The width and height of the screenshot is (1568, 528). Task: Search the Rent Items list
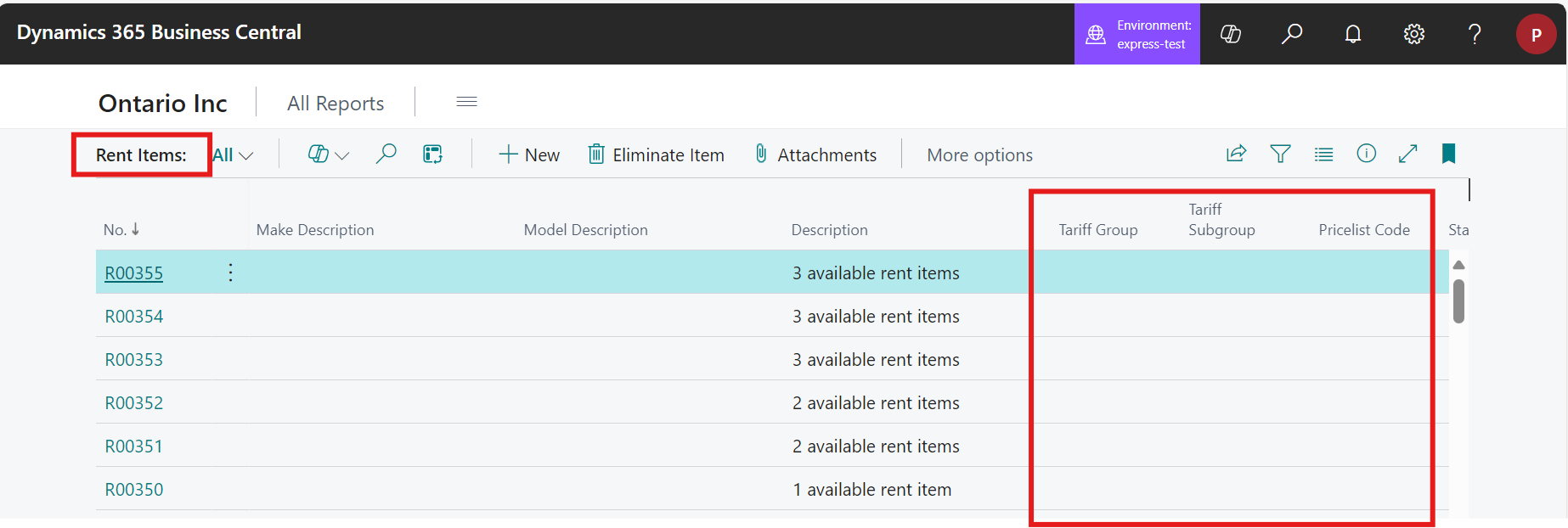(x=386, y=154)
